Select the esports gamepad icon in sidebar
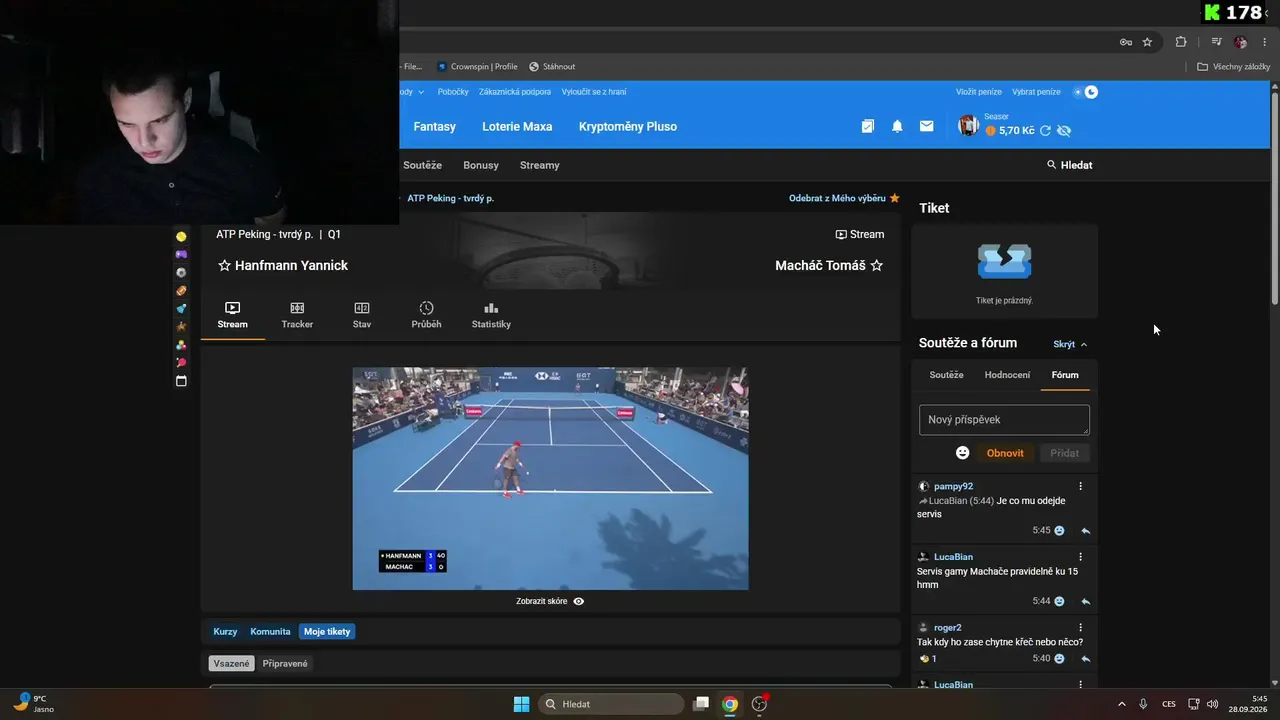Image resolution: width=1280 pixels, height=720 pixels. 181,255
